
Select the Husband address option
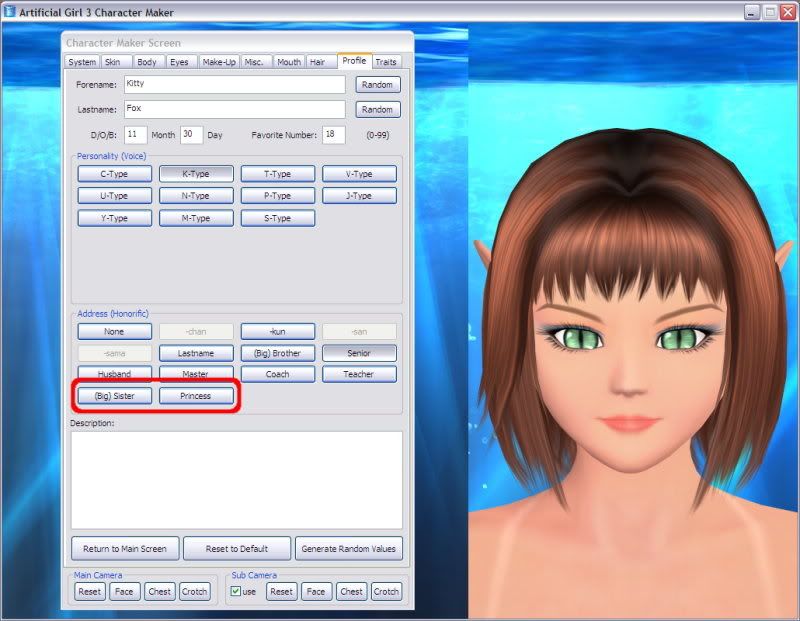coord(114,374)
